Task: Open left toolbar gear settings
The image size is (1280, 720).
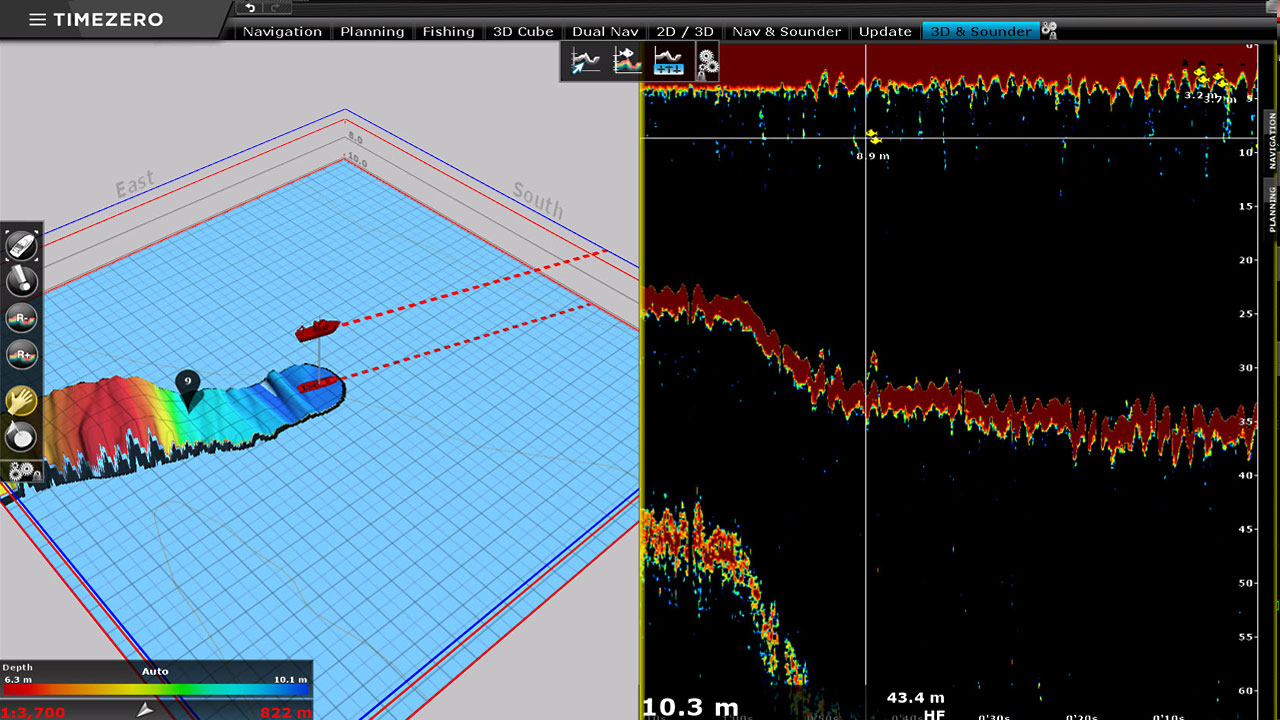Action: pos(22,471)
